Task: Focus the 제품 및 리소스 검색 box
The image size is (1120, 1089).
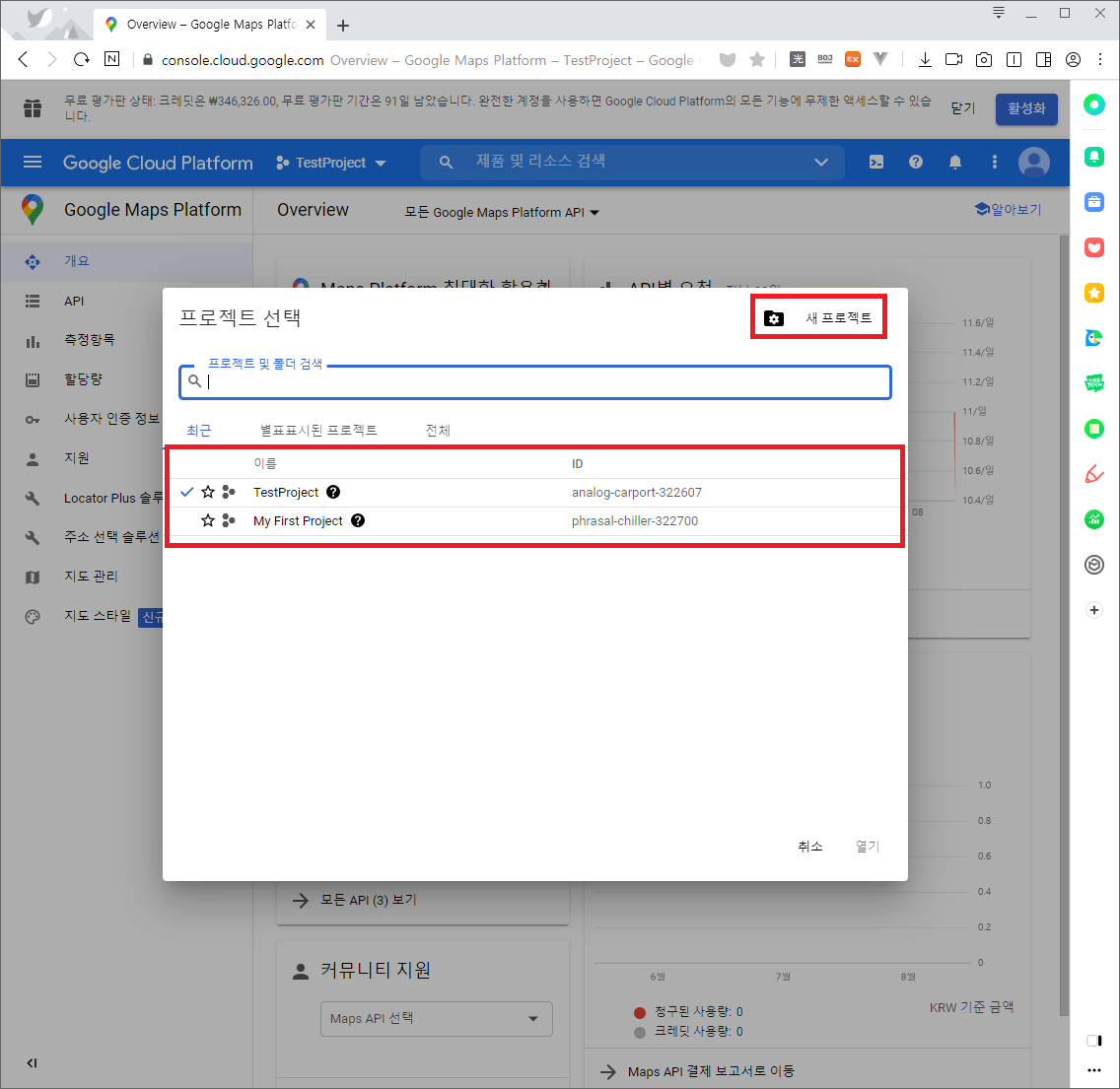Action: tap(632, 162)
